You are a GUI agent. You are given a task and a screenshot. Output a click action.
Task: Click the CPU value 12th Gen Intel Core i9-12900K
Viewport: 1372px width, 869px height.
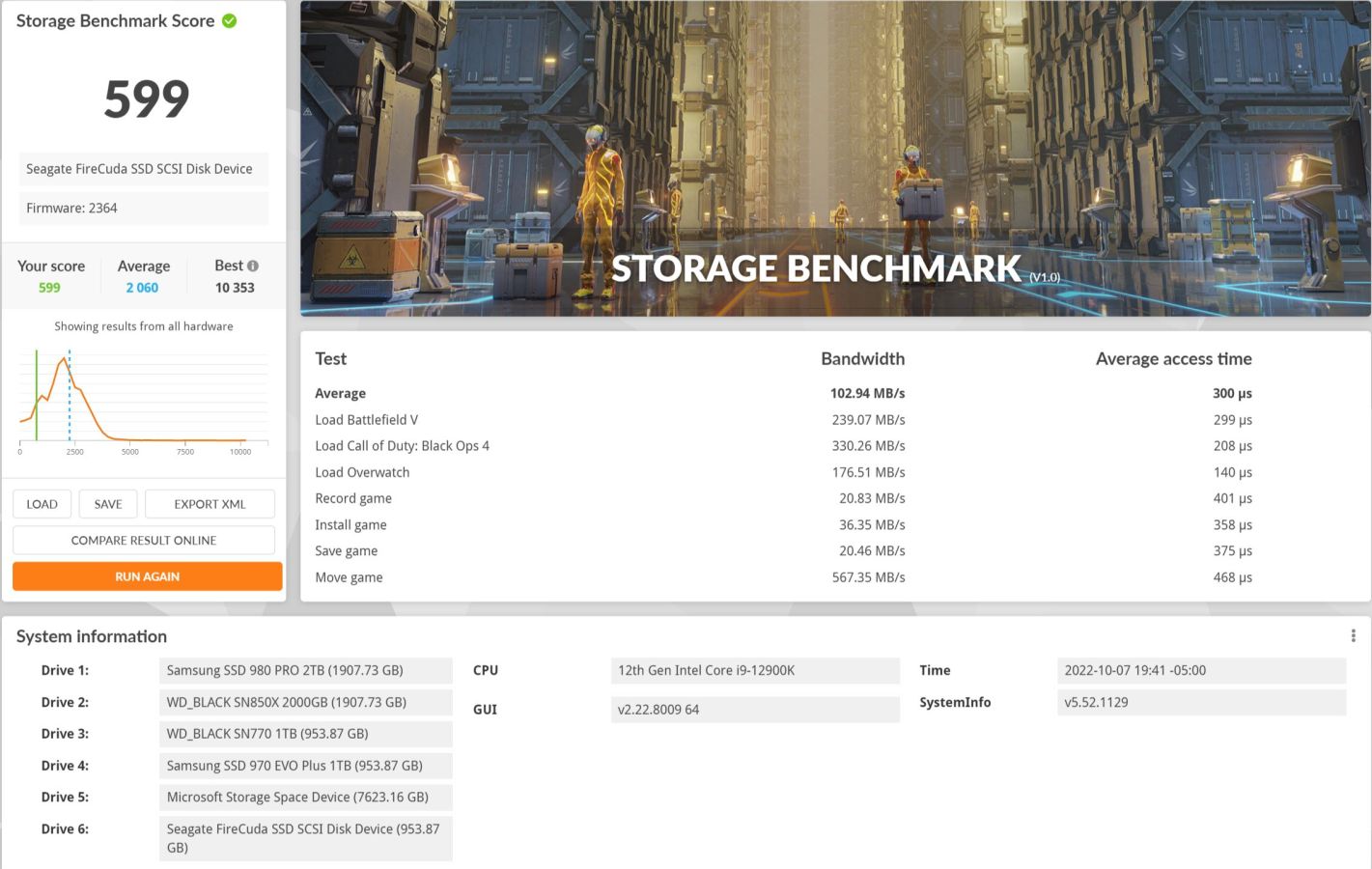(x=755, y=670)
